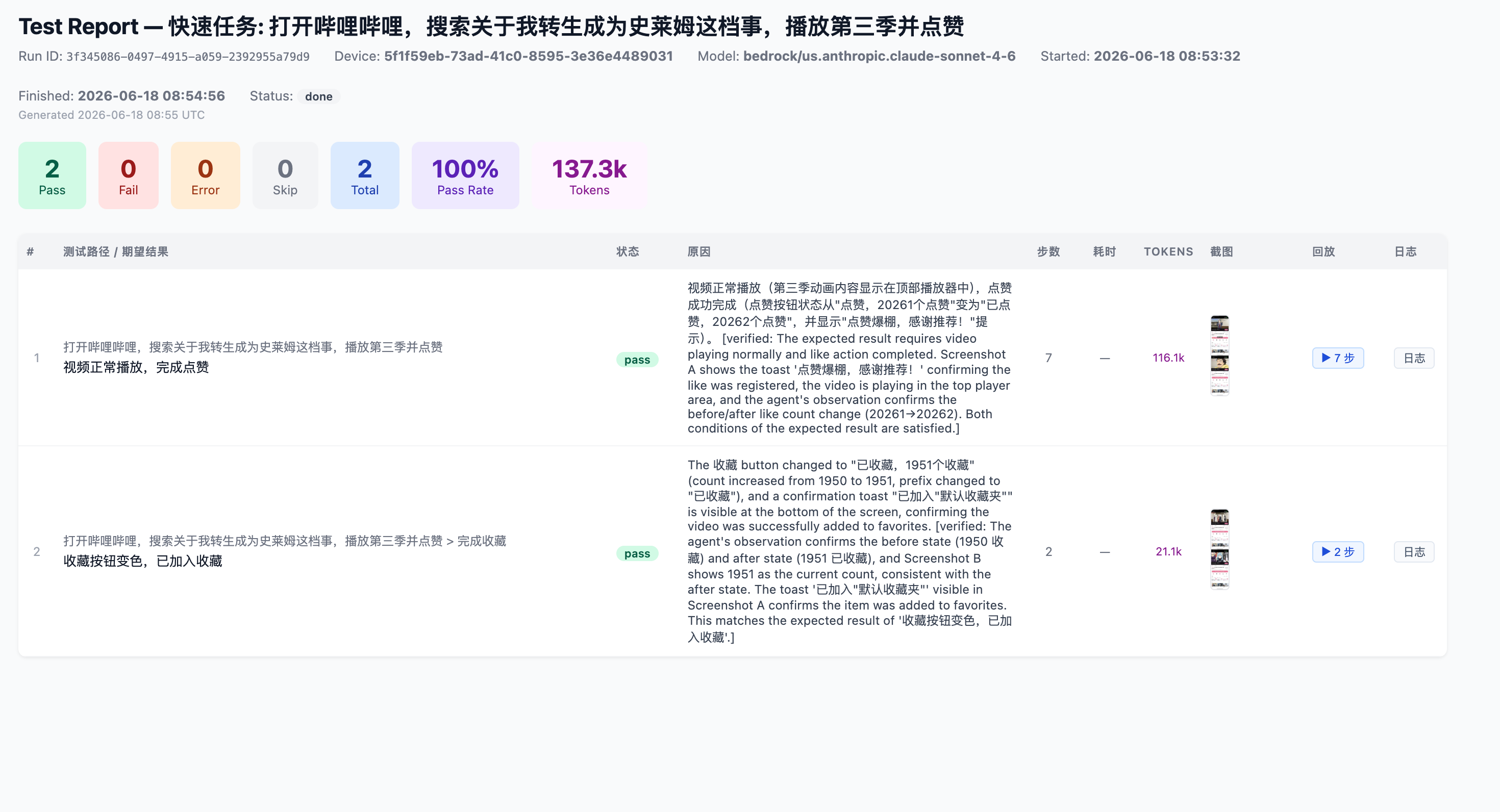The width and height of the screenshot is (1500, 812).
Task: Click the blue Total count card
Action: coord(364,175)
